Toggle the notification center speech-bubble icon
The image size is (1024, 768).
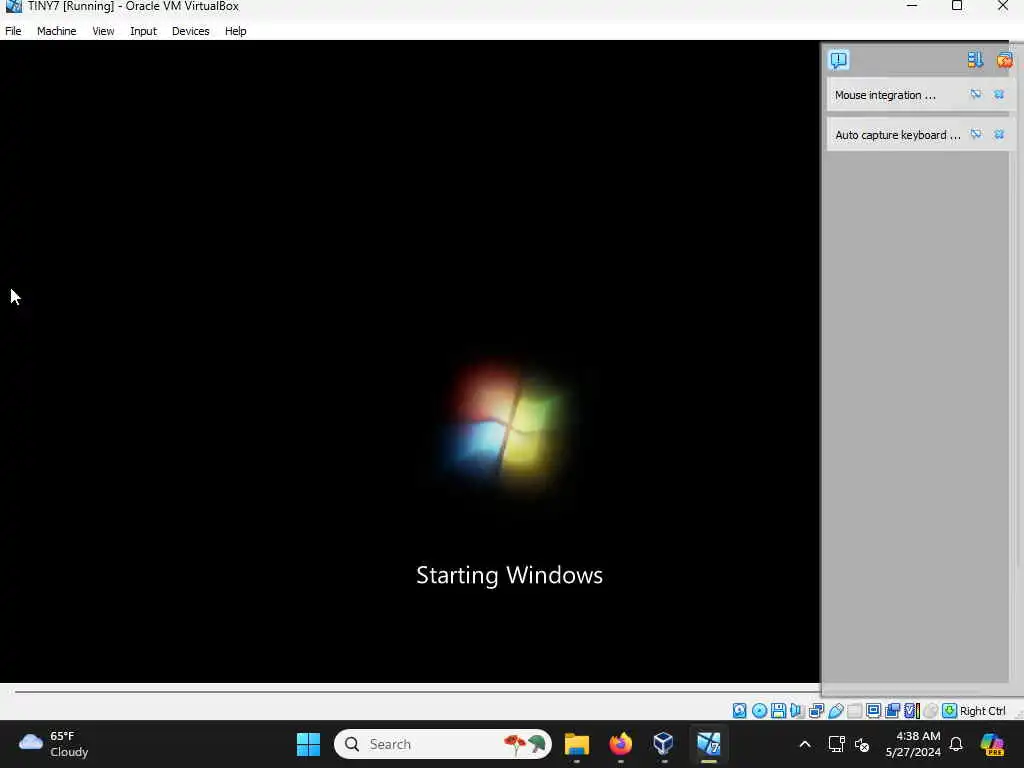click(839, 59)
